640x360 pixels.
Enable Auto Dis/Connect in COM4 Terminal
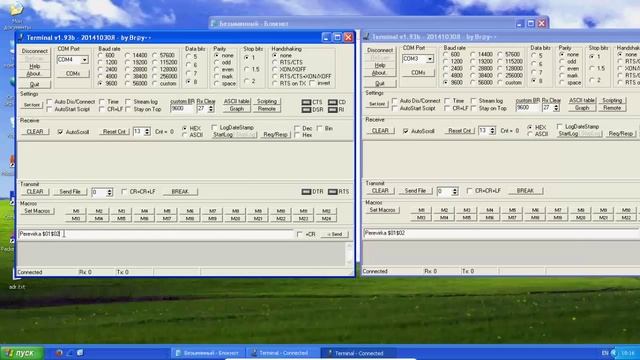coord(50,102)
